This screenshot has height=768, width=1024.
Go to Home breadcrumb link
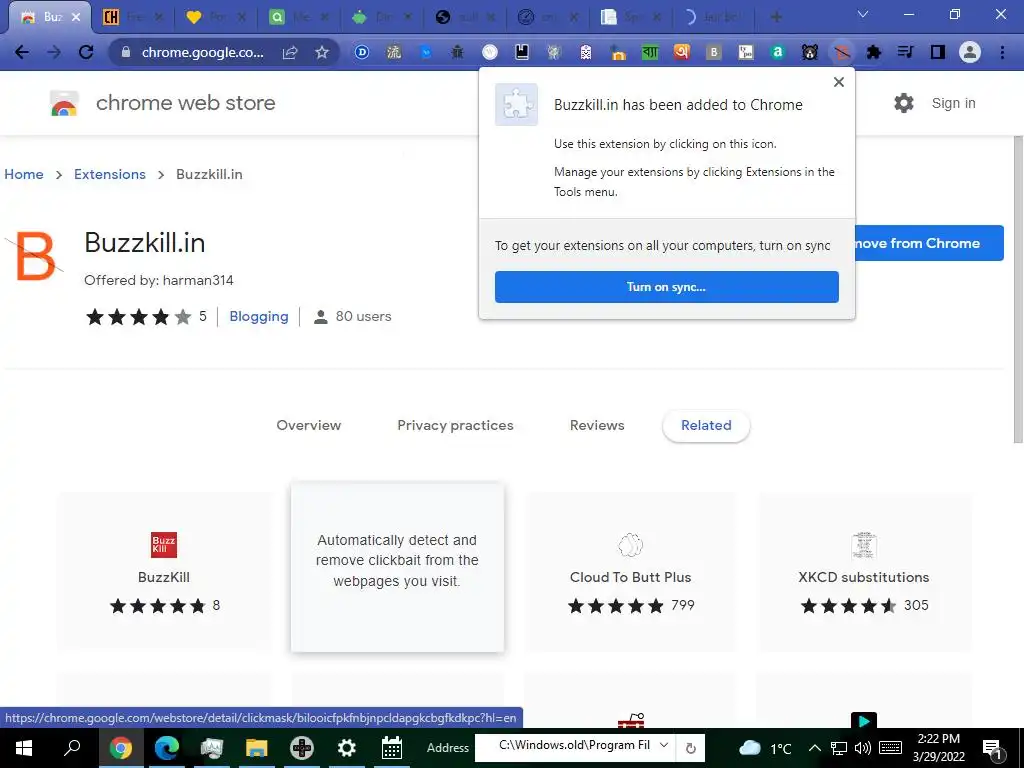[24, 174]
